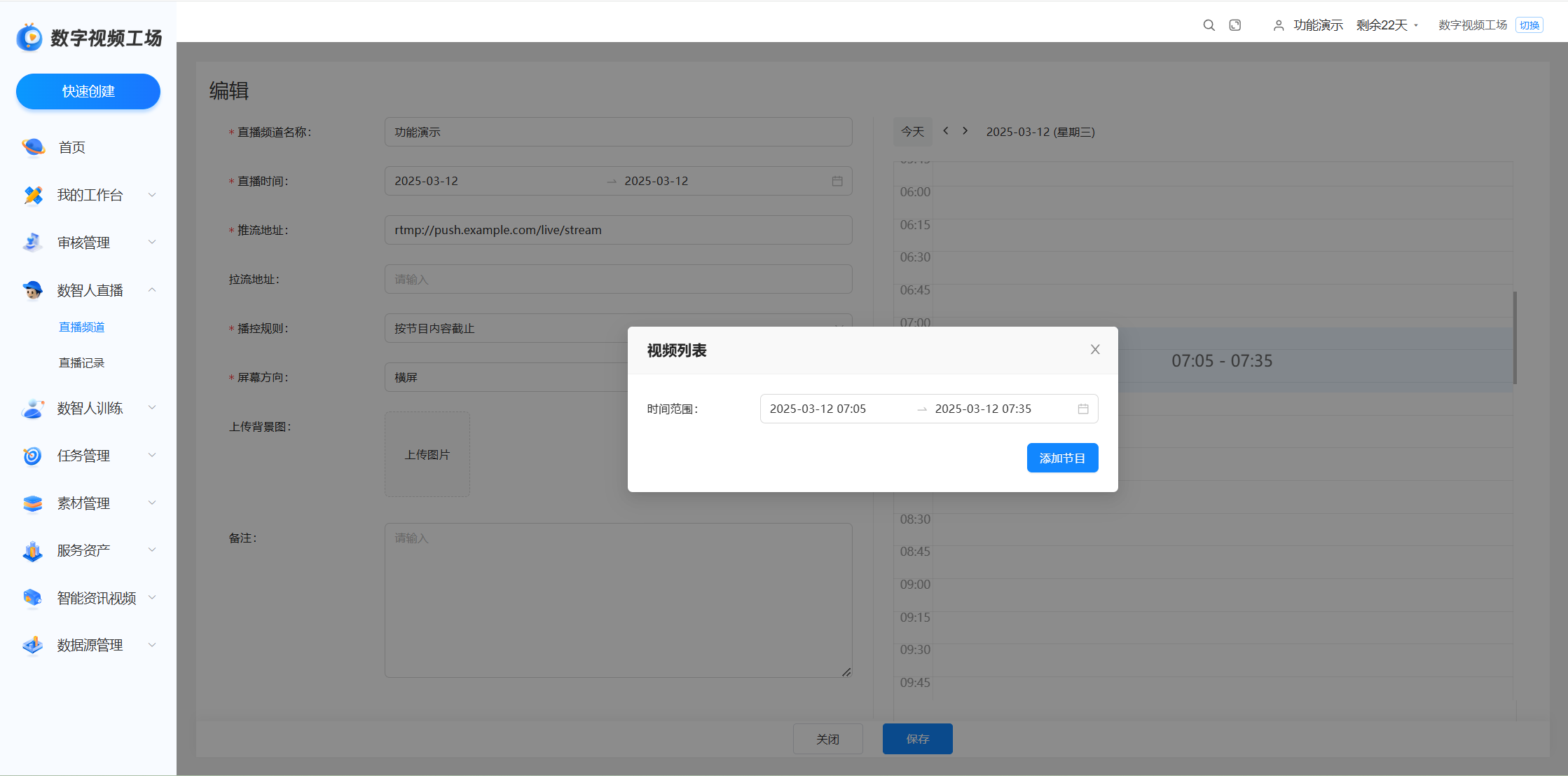Click the 数据源管理 sidebar icon
Screen dimensions: 1568x776
33,645
